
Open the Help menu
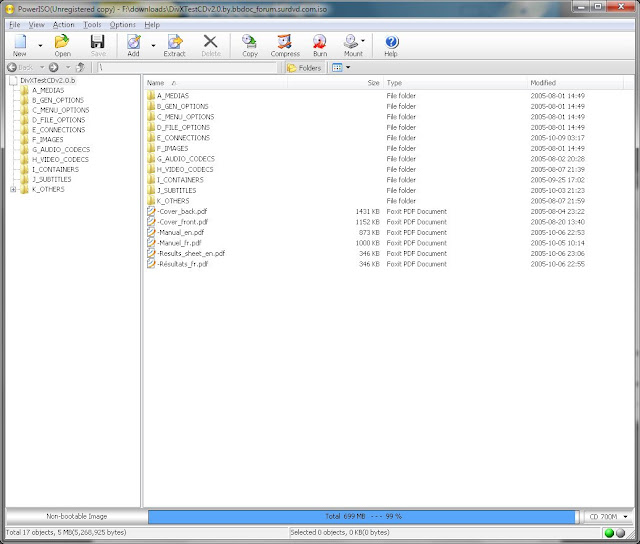click(152, 25)
